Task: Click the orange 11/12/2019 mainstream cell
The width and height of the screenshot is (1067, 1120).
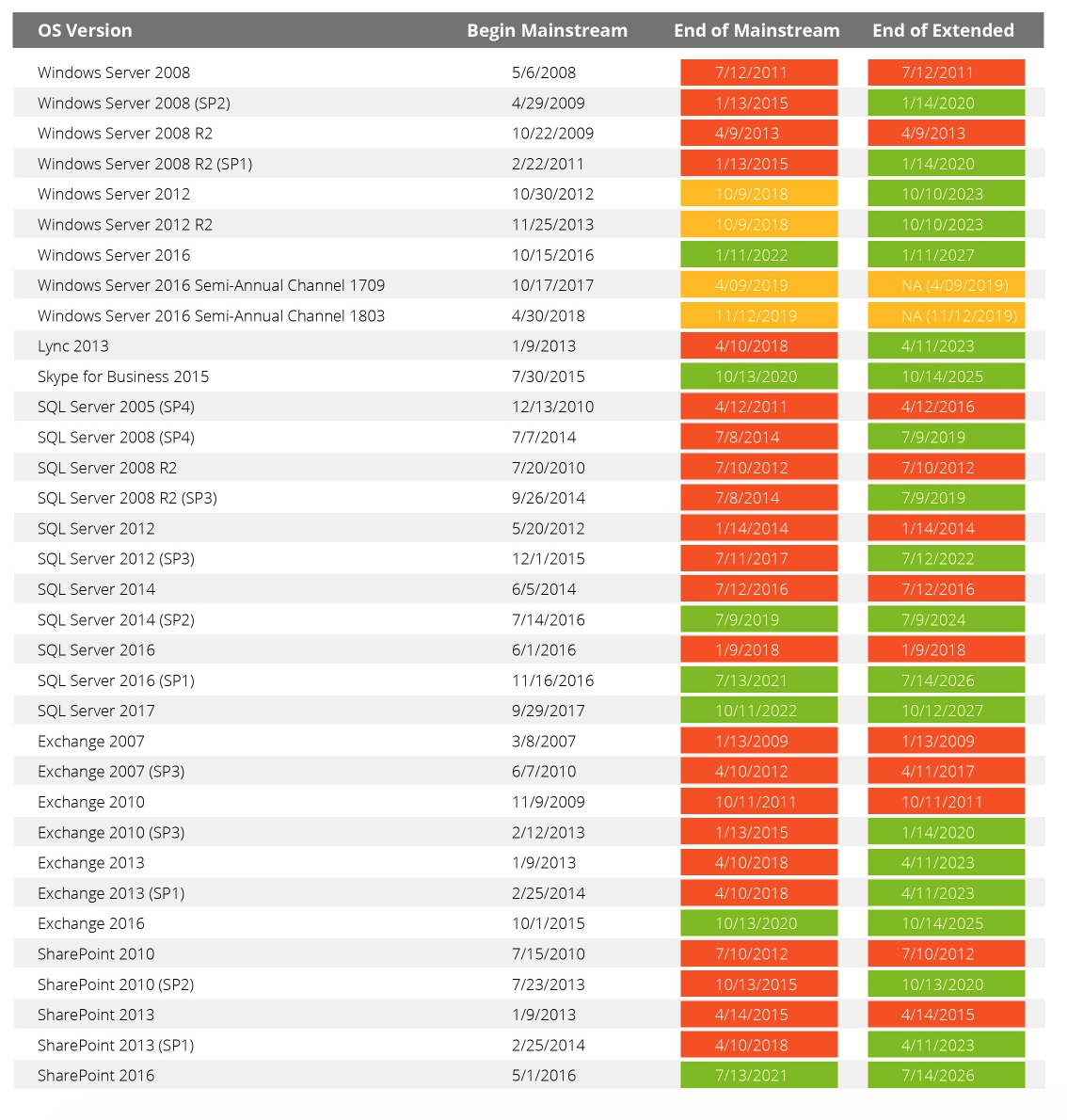Action: pyautogui.click(x=758, y=316)
